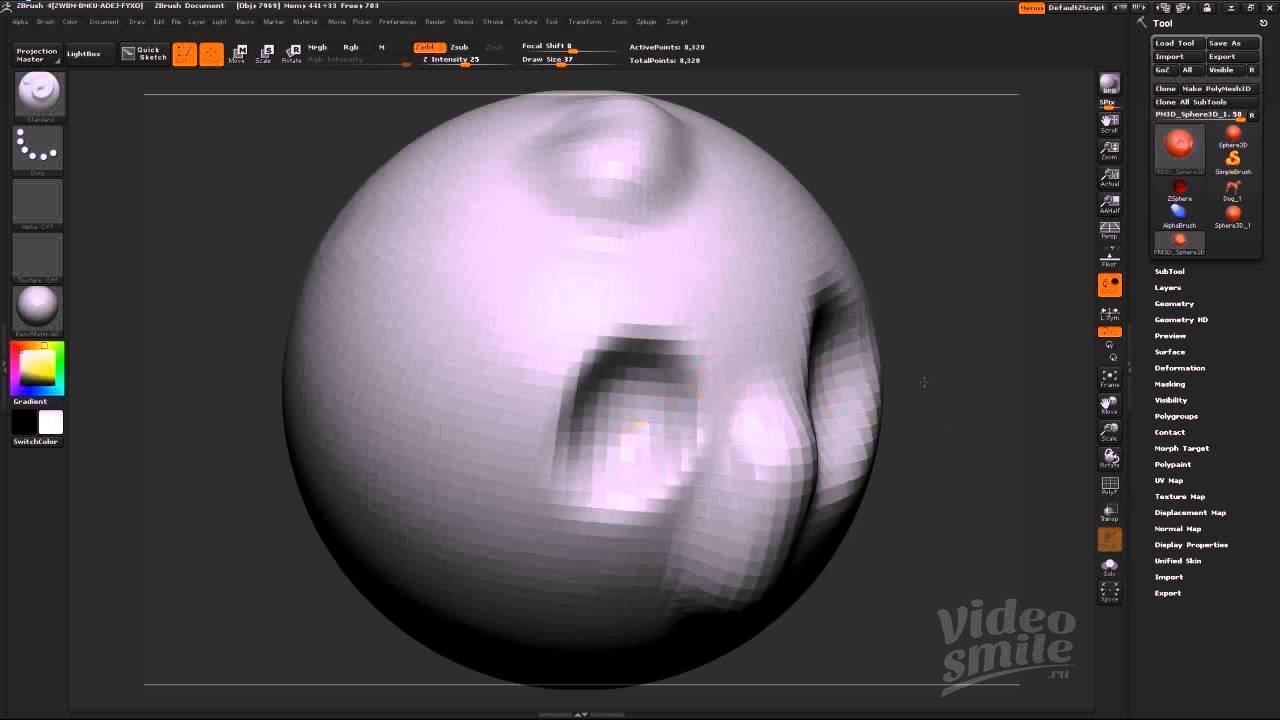The height and width of the screenshot is (720, 1280).
Task: Expand the Deformation section
Action: point(1179,368)
